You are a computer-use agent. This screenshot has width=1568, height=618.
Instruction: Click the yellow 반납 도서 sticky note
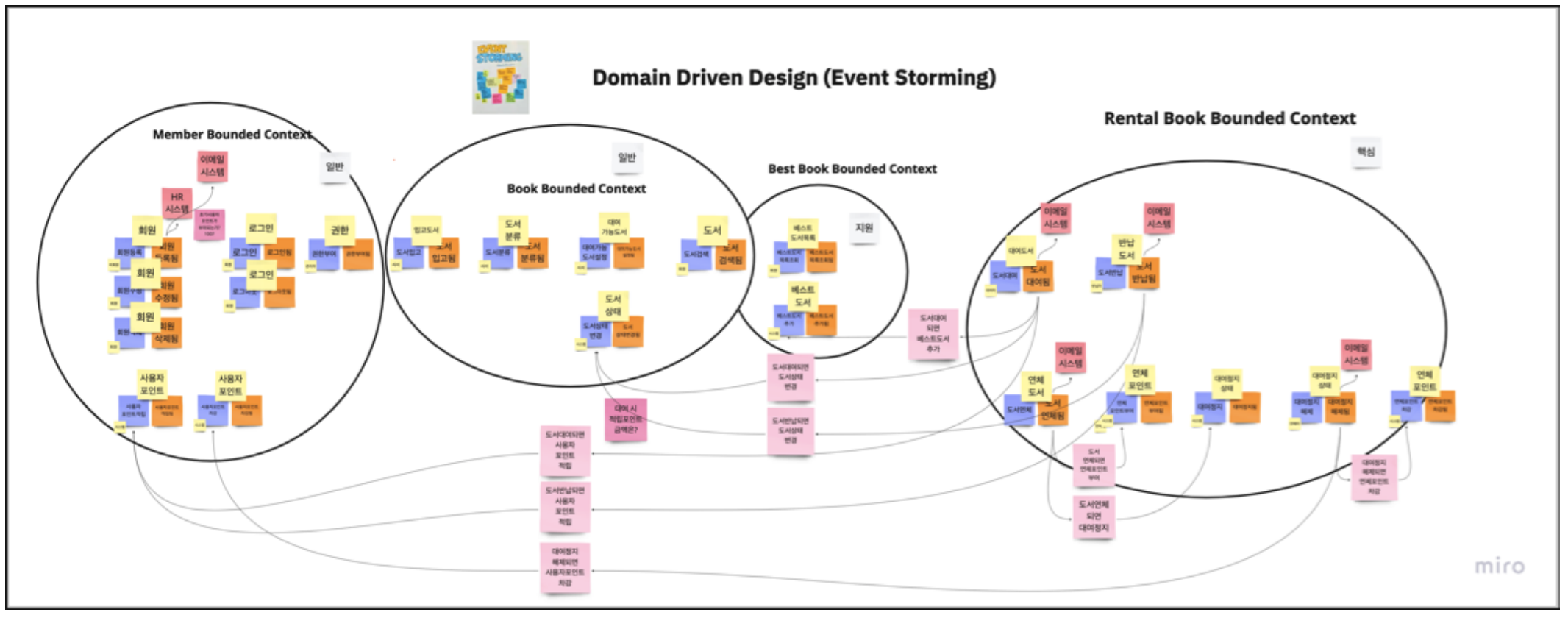point(1127,249)
